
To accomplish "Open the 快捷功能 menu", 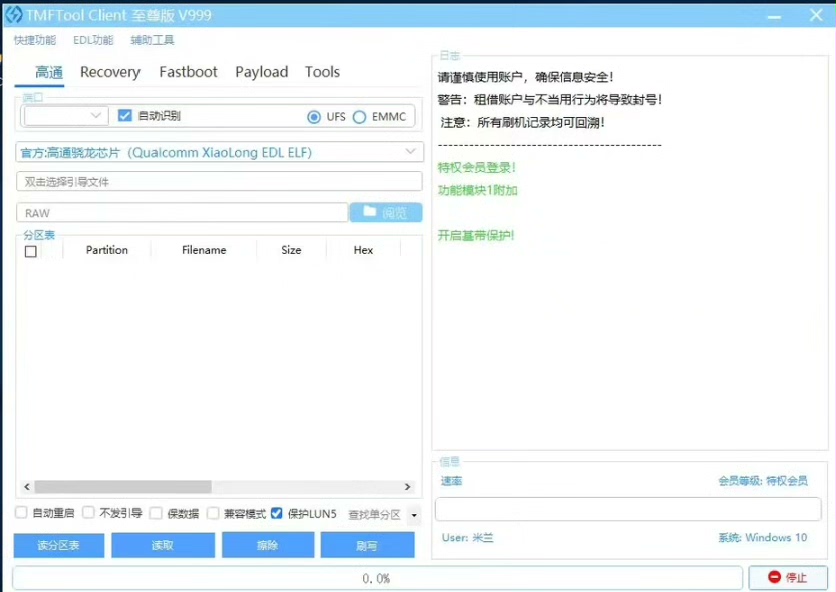I will pos(35,40).
